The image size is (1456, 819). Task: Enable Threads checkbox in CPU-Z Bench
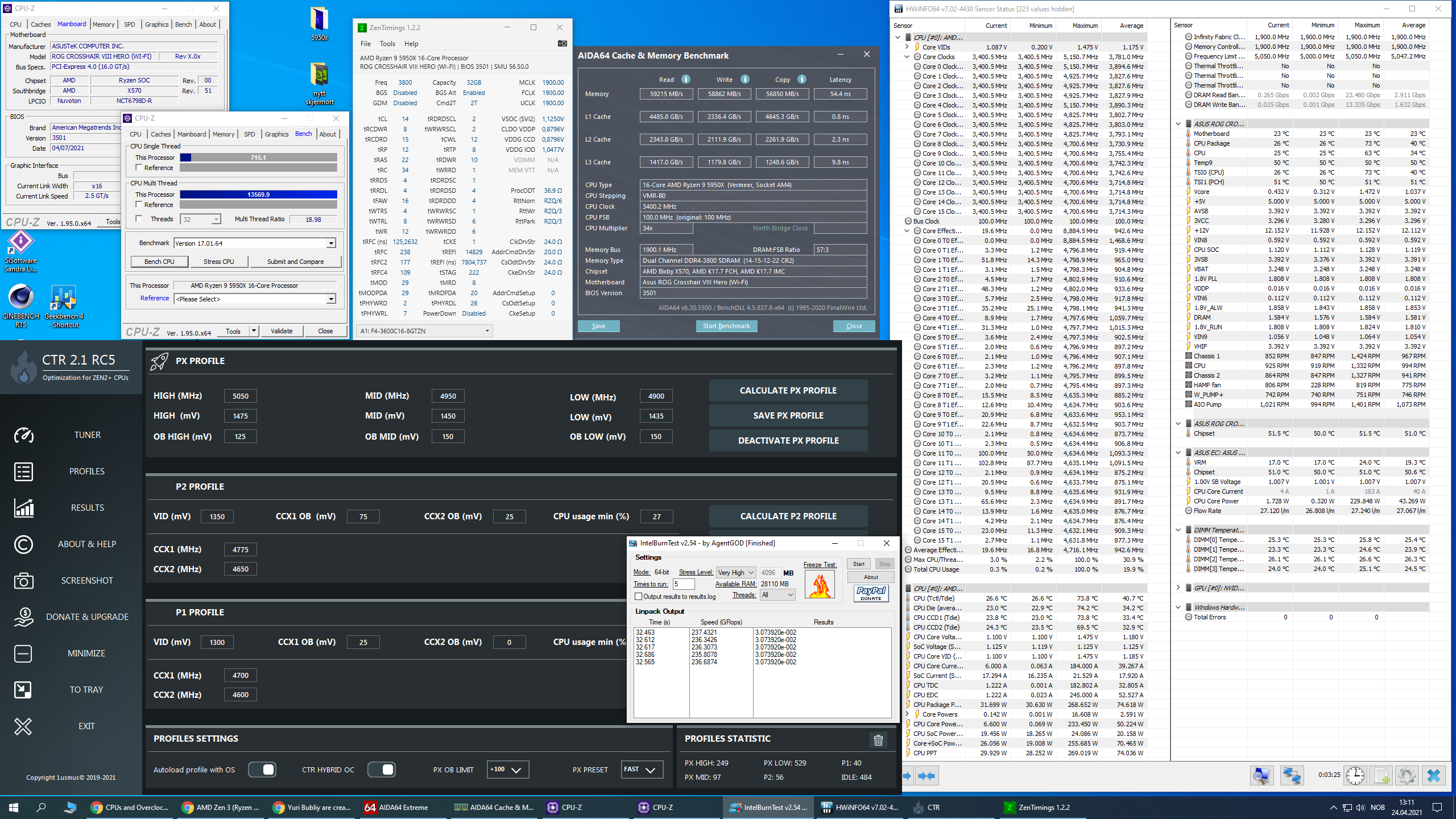click(139, 219)
